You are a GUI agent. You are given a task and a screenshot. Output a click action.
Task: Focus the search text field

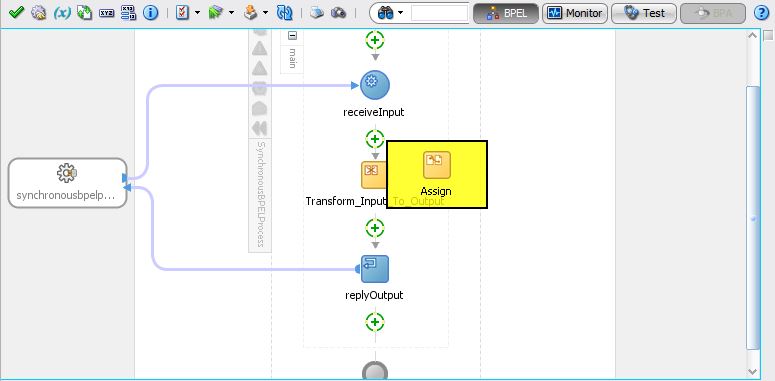439,13
